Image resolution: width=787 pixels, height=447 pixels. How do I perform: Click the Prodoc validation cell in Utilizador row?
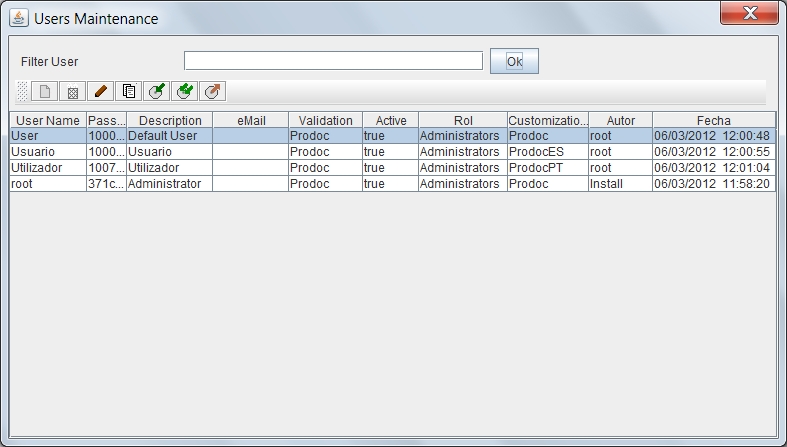tap(325, 168)
